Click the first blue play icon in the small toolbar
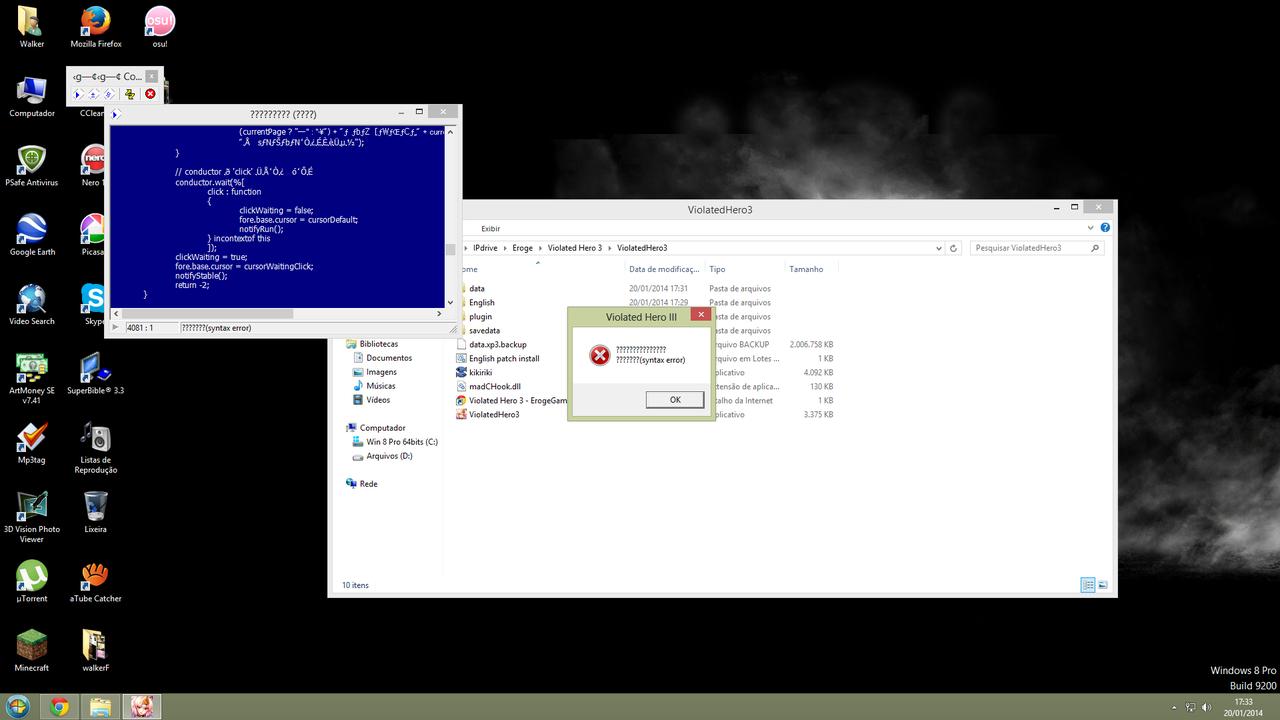Screen dimensions: 1280x720 (x=78, y=94)
